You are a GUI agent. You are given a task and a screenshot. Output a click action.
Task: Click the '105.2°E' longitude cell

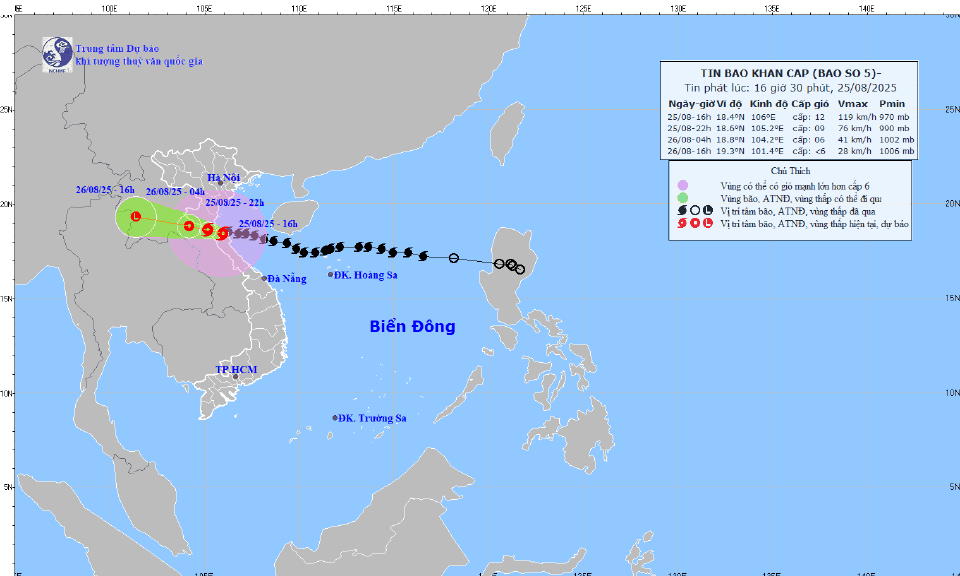click(767, 129)
